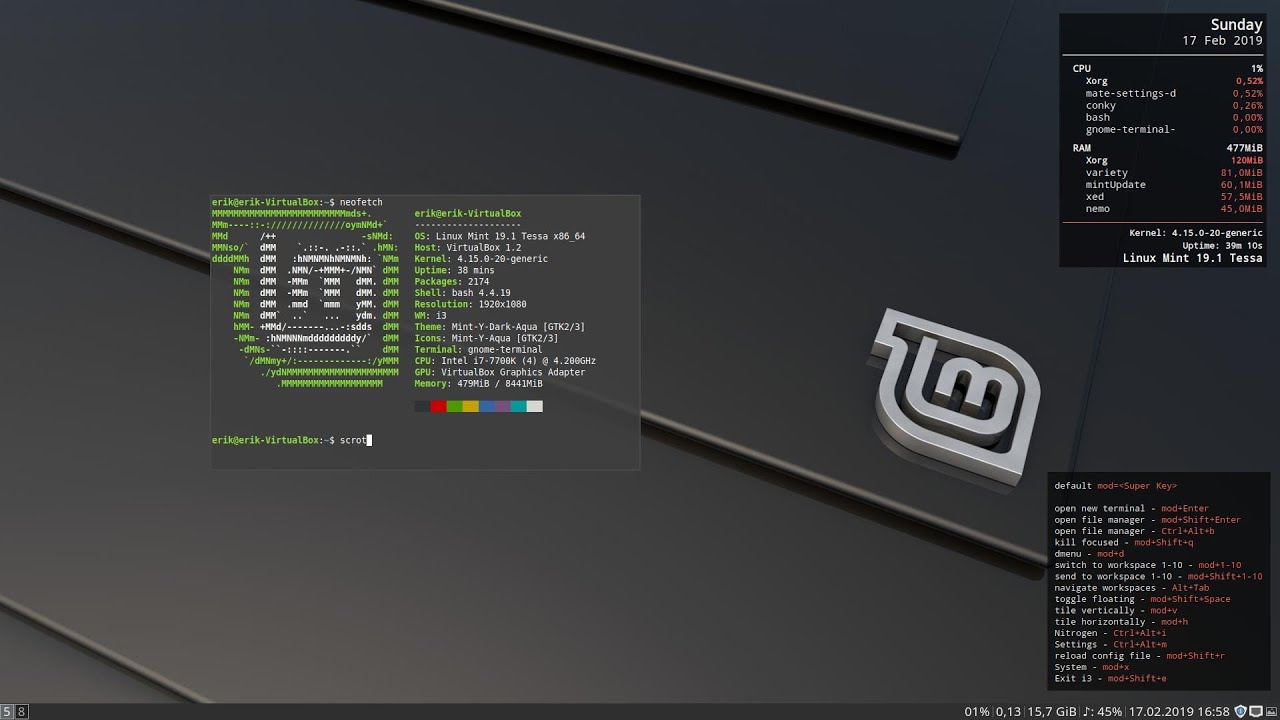Click the Sunday heading in conky

click(1236, 25)
